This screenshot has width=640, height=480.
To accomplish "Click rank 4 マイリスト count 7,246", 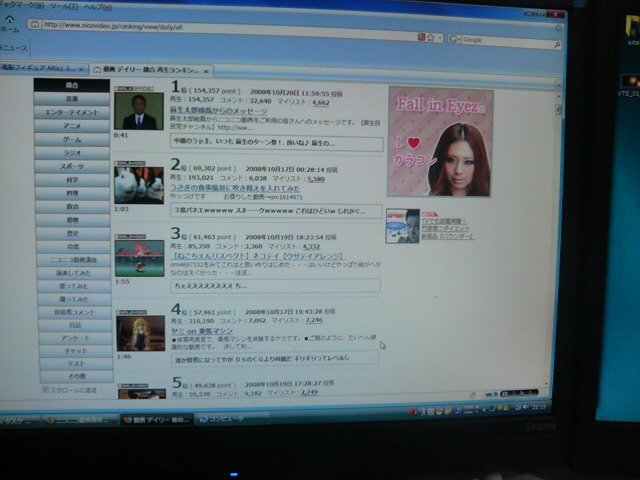I will [x=314, y=320].
